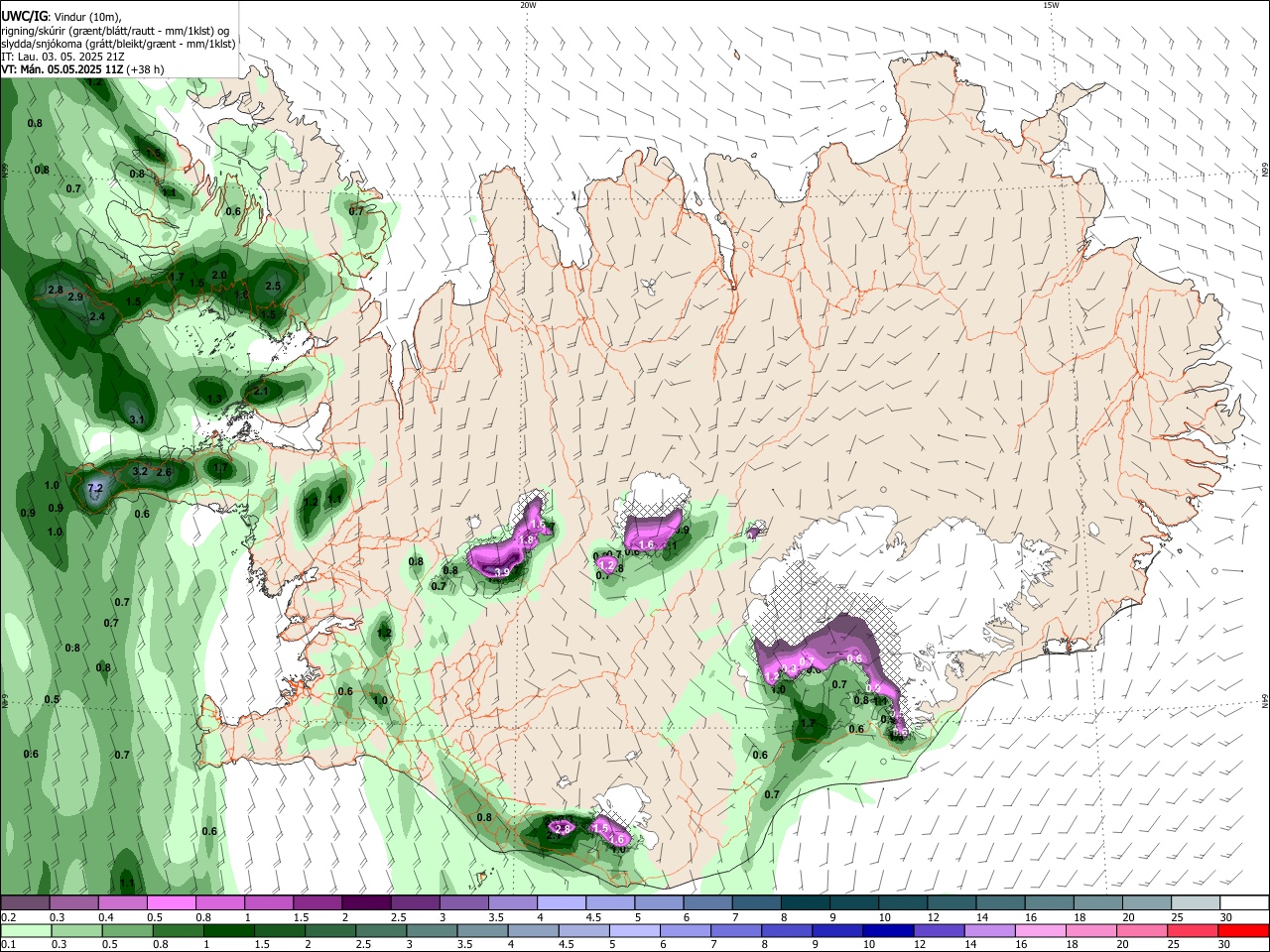Click the '3.2' precipitation value on map
Viewport: 1270px width, 952px height.
[x=140, y=472]
